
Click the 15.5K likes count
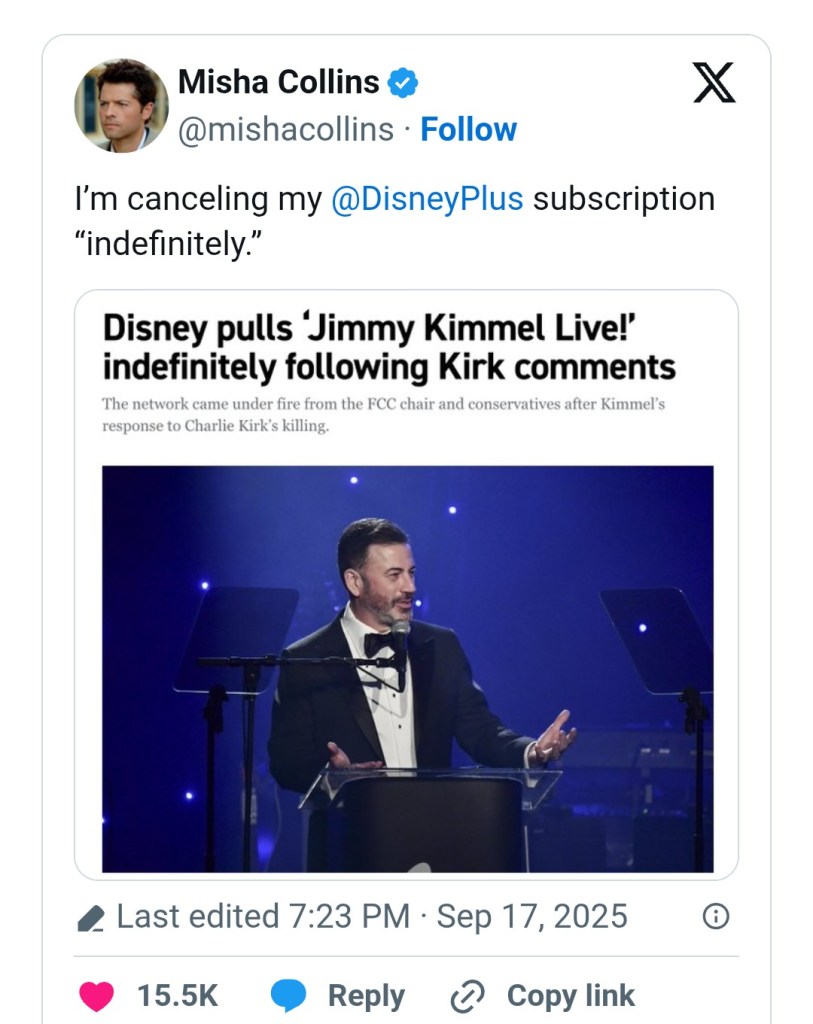pyautogui.click(x=177, y=996)
